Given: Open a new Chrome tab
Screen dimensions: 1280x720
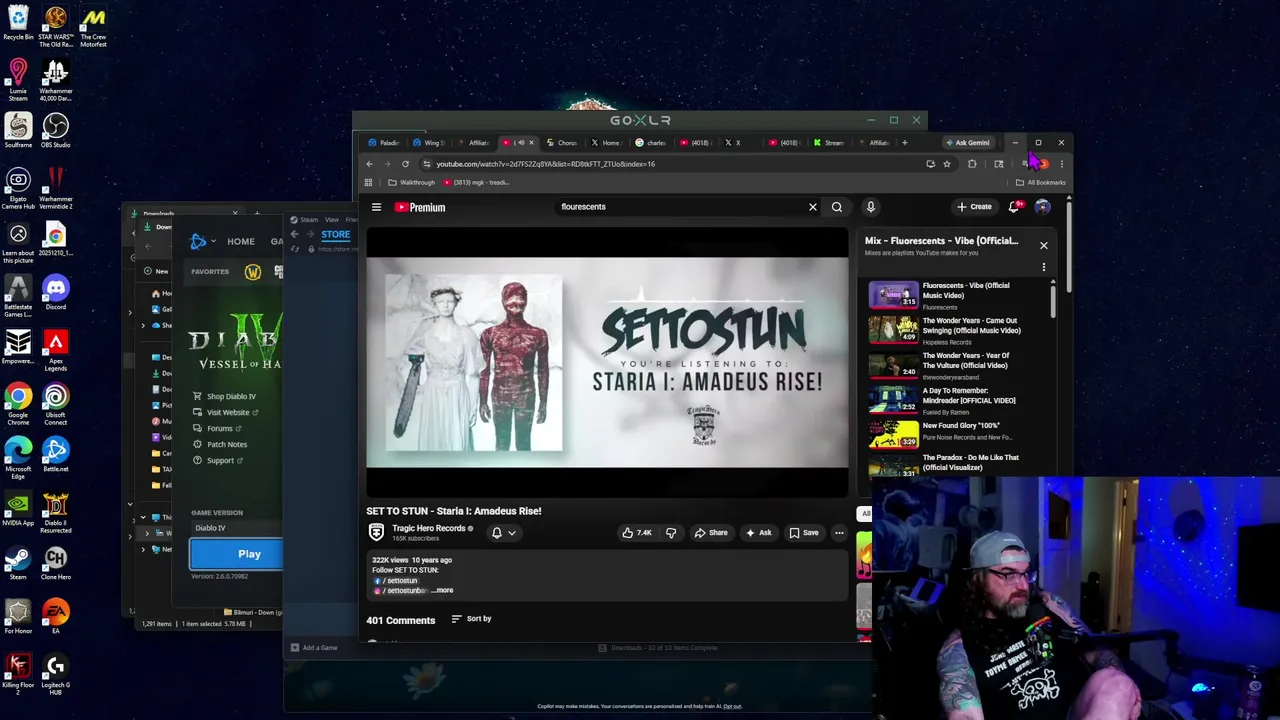Looking at the screenshot, I should coord(904,143).
